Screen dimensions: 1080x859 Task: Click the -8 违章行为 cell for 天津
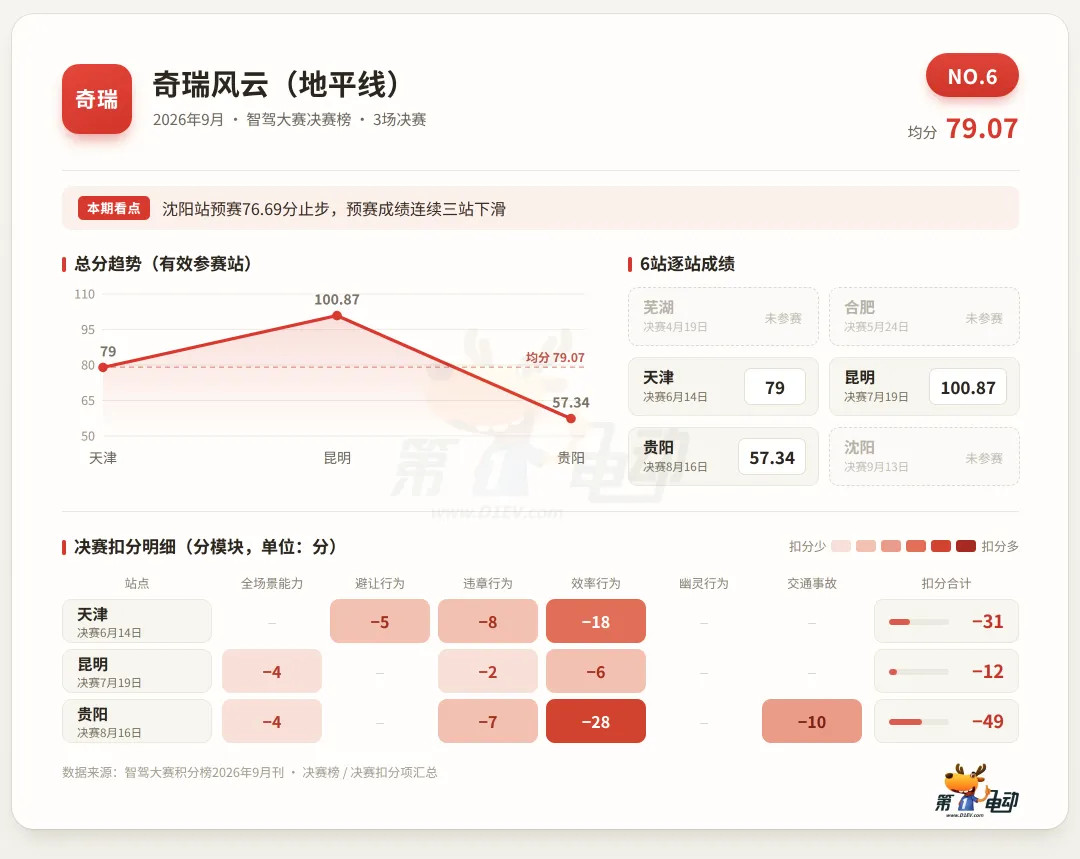click(488, 621)
